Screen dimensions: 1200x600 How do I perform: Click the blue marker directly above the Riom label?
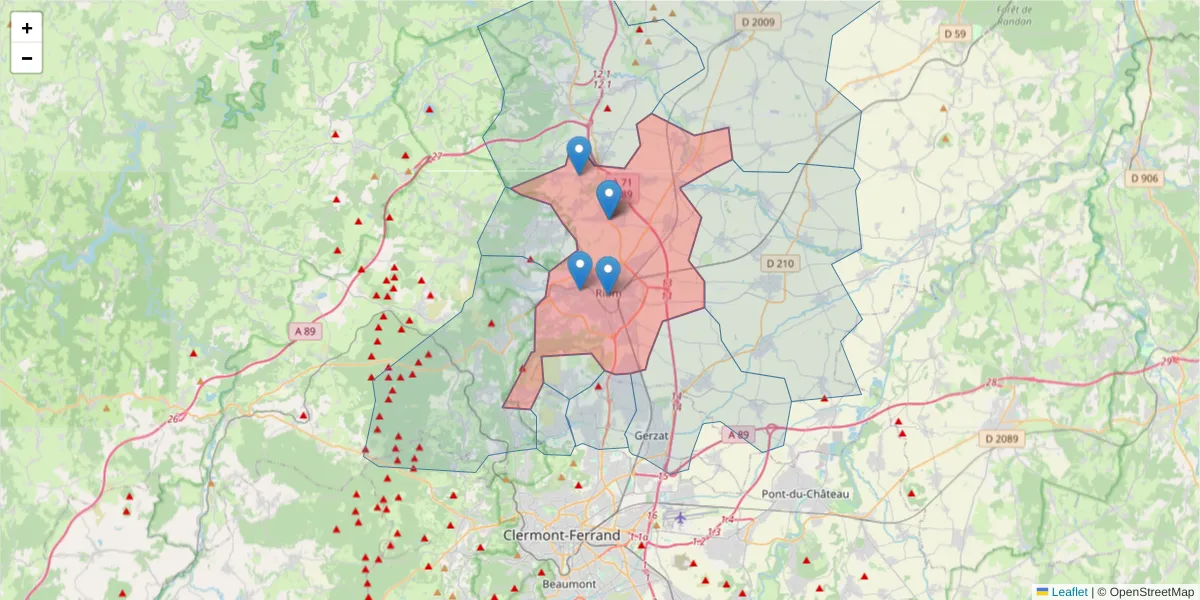point(610,268)
